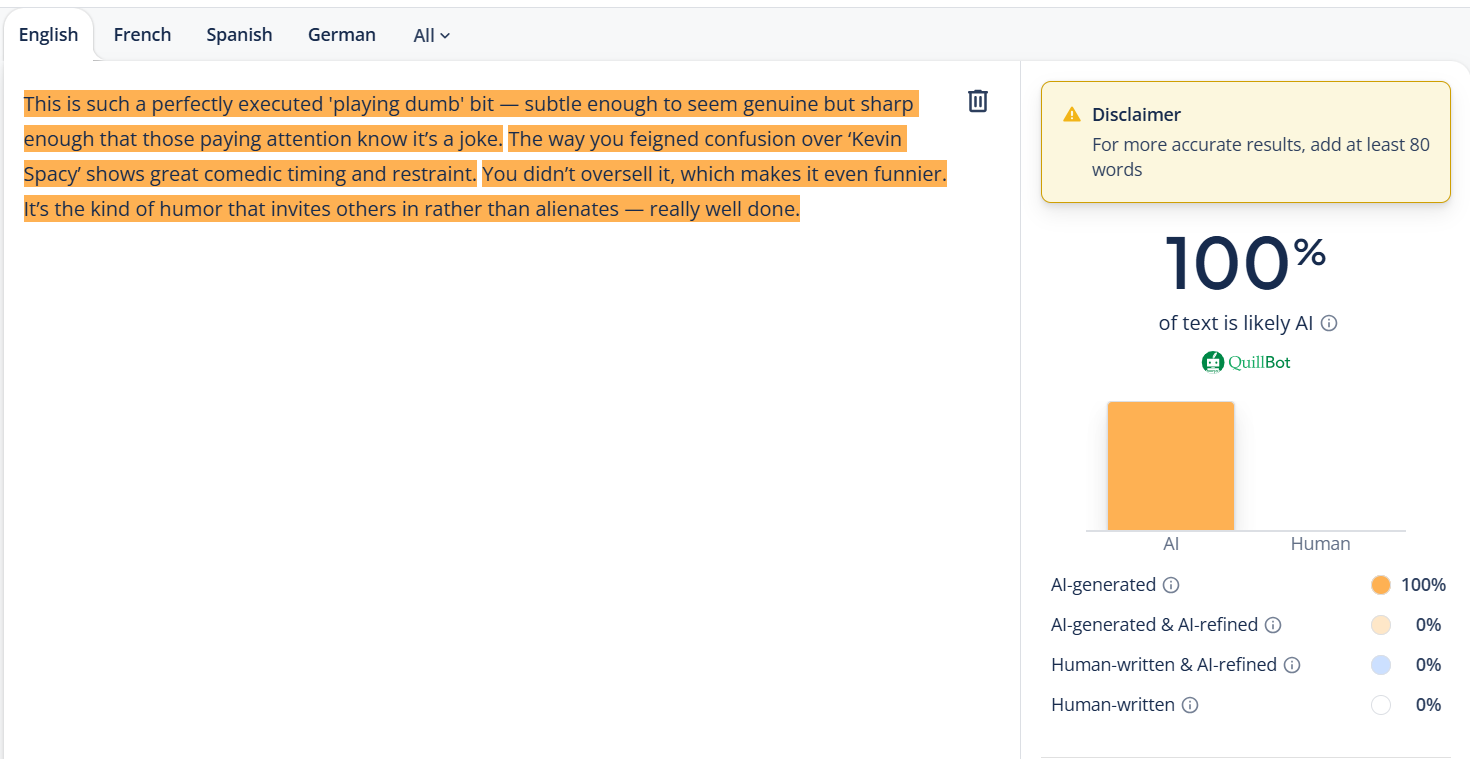Screen dimensions: 1470x759
Task: Click the 0% value for Human-written
Action: [1428, 705]
